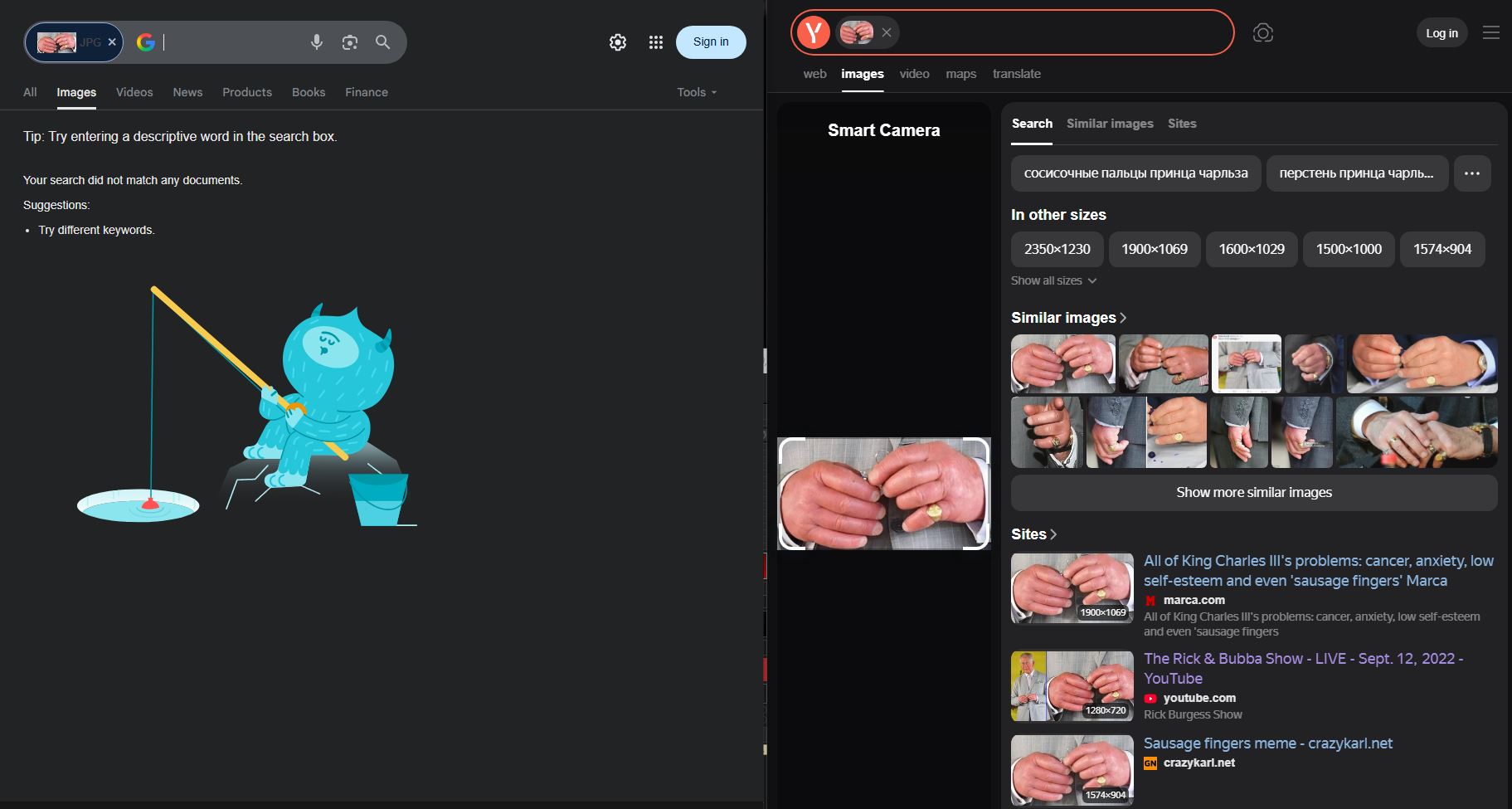Viewport: 1512px width, 809px height.
Task: Switch to the Sites tab
Action: (1182, 124)
